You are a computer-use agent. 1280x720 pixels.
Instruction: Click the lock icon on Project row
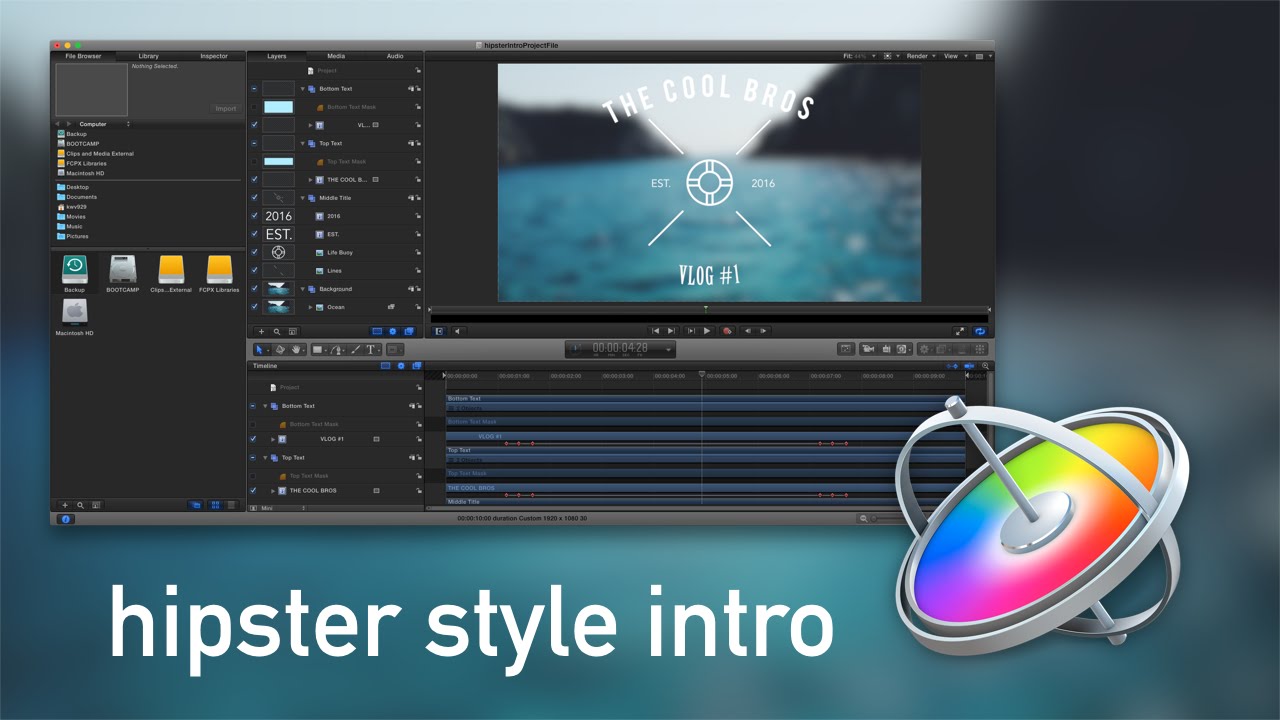417,71
